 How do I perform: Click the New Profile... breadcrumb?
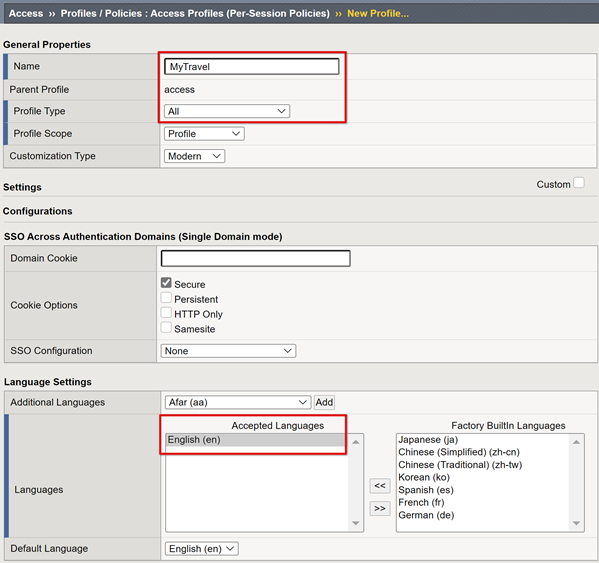tap(378, 13)
